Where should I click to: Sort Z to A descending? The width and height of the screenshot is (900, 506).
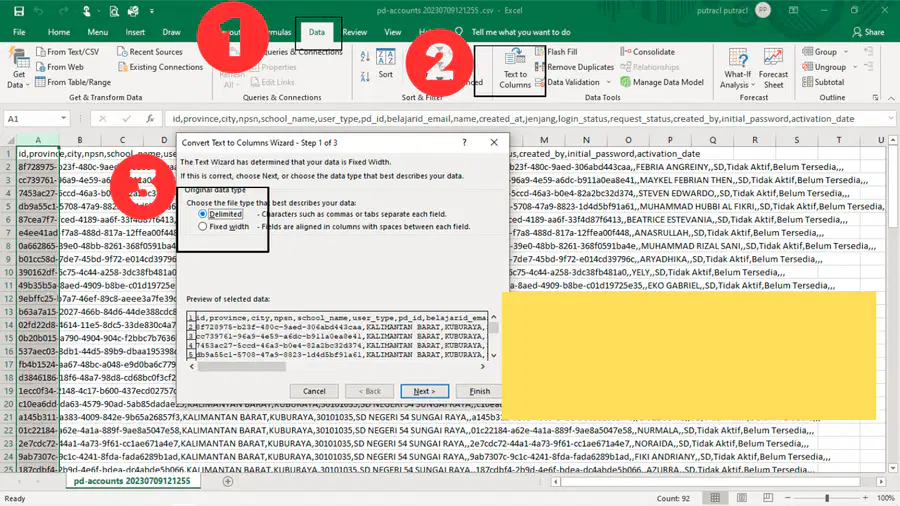click(365, 77)
